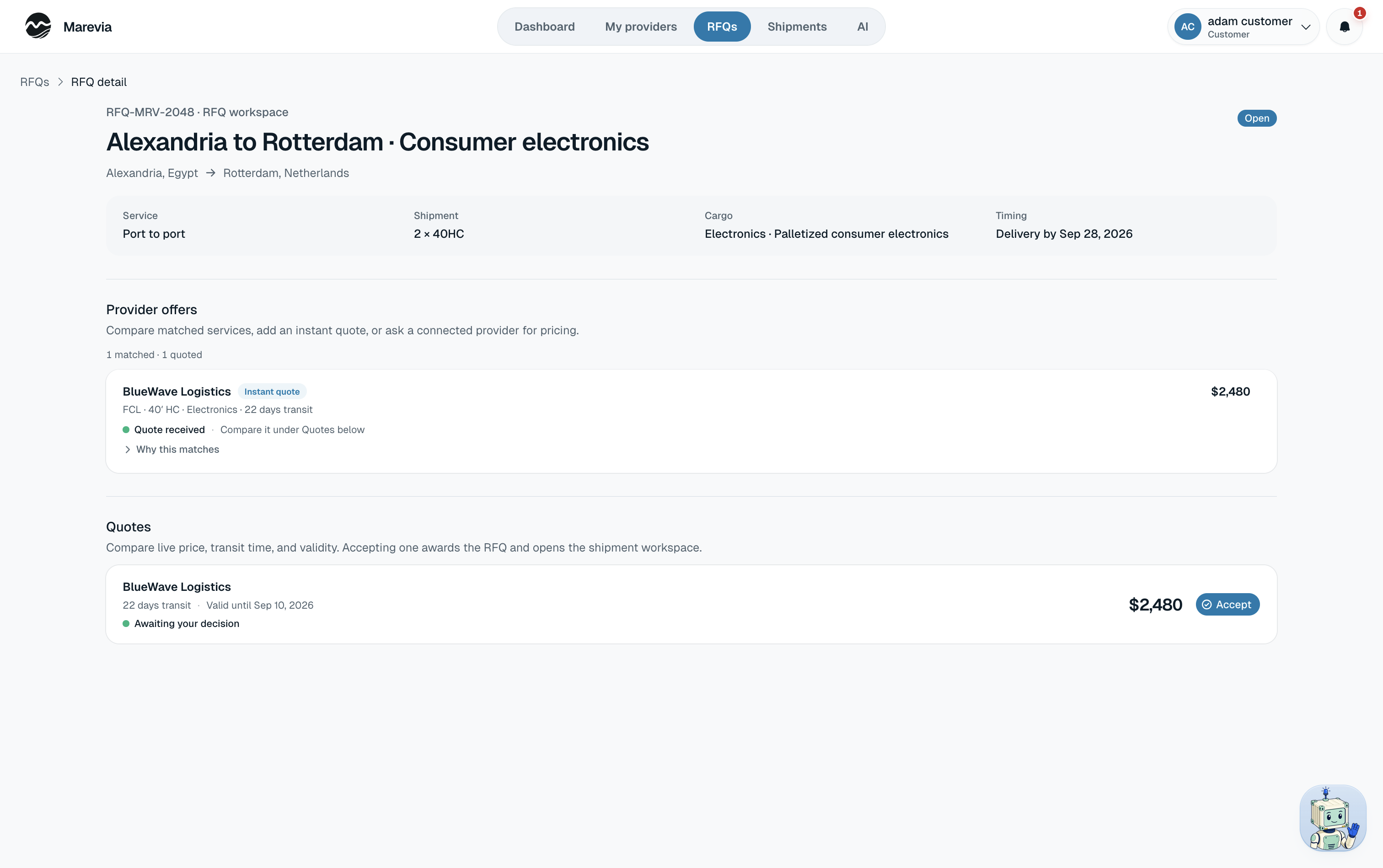Click the Marevia wave logo icon
Screen dimensions: 1383x868
(x=38, y=27)
